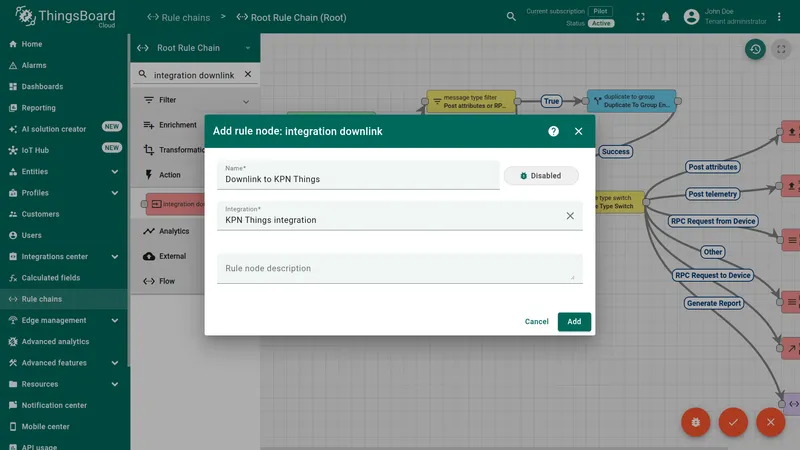This screenshot has height=450, width=800.
Task: Open notifications bell icon
Action: [665, 17]
